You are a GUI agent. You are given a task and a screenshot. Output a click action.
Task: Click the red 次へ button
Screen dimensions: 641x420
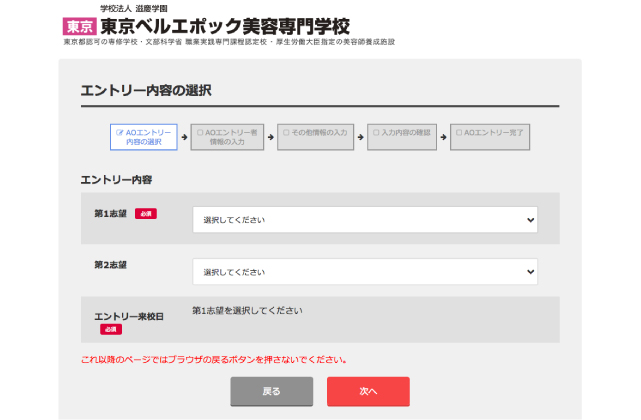[368, 391]
